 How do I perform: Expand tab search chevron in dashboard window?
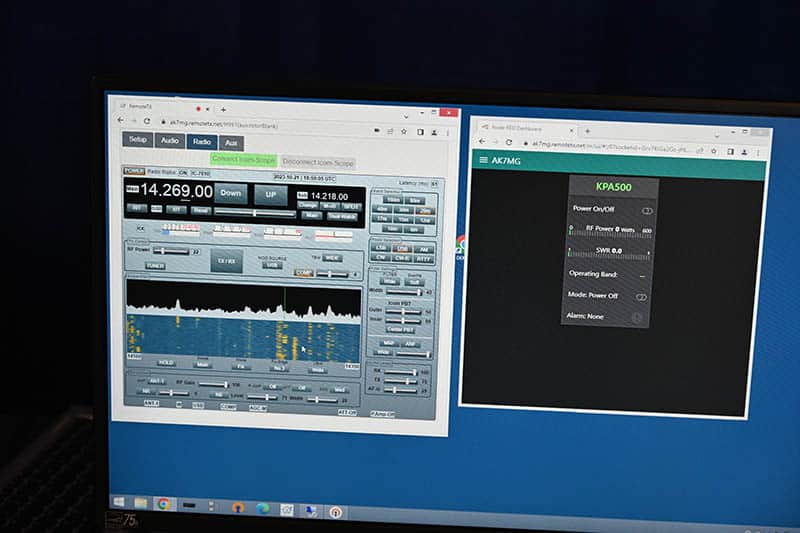coord(717,136)
